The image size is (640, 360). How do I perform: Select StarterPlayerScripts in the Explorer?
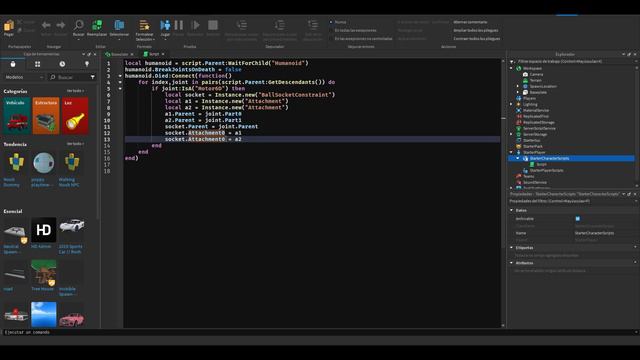click(543, 171)
